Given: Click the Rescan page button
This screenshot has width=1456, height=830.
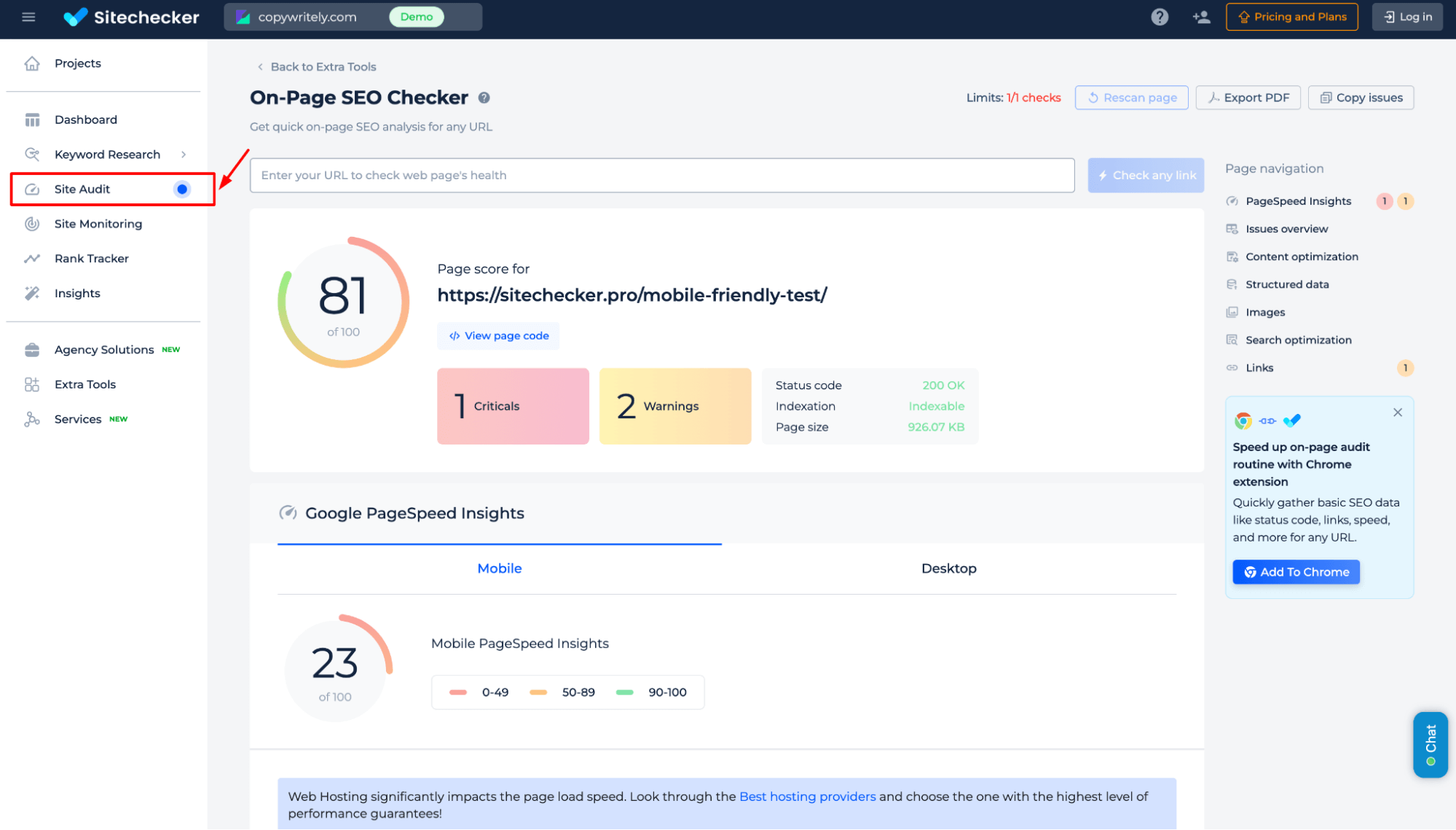Looking at the screenshot, I should click(x=1131, y=98).
